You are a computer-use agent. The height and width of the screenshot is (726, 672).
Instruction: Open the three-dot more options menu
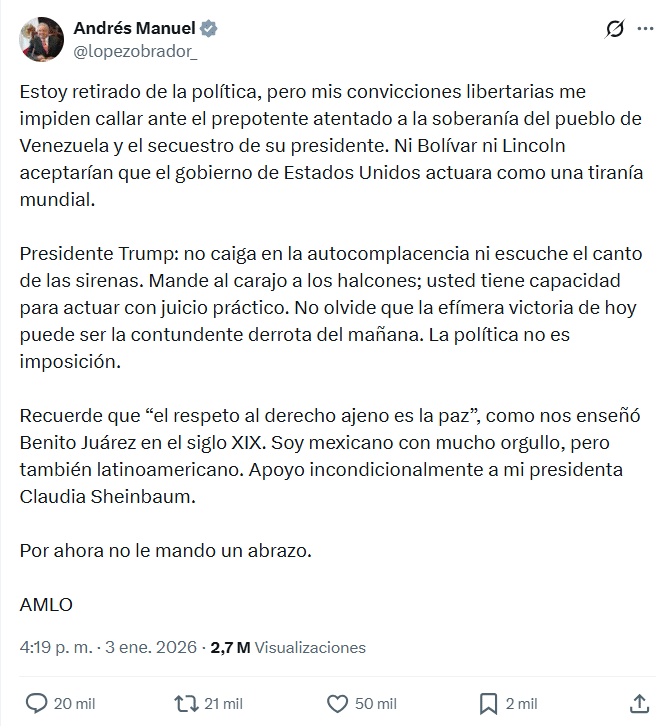coord(645,30)
